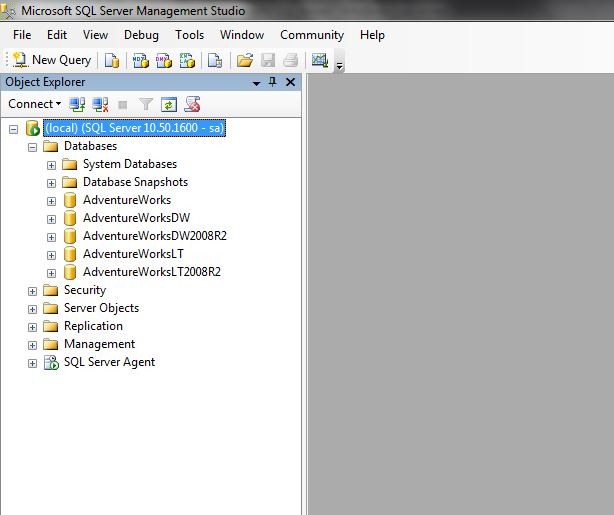Expand the AdventureWorksLT2008R2 database node
614x515 pixels.
51,273
